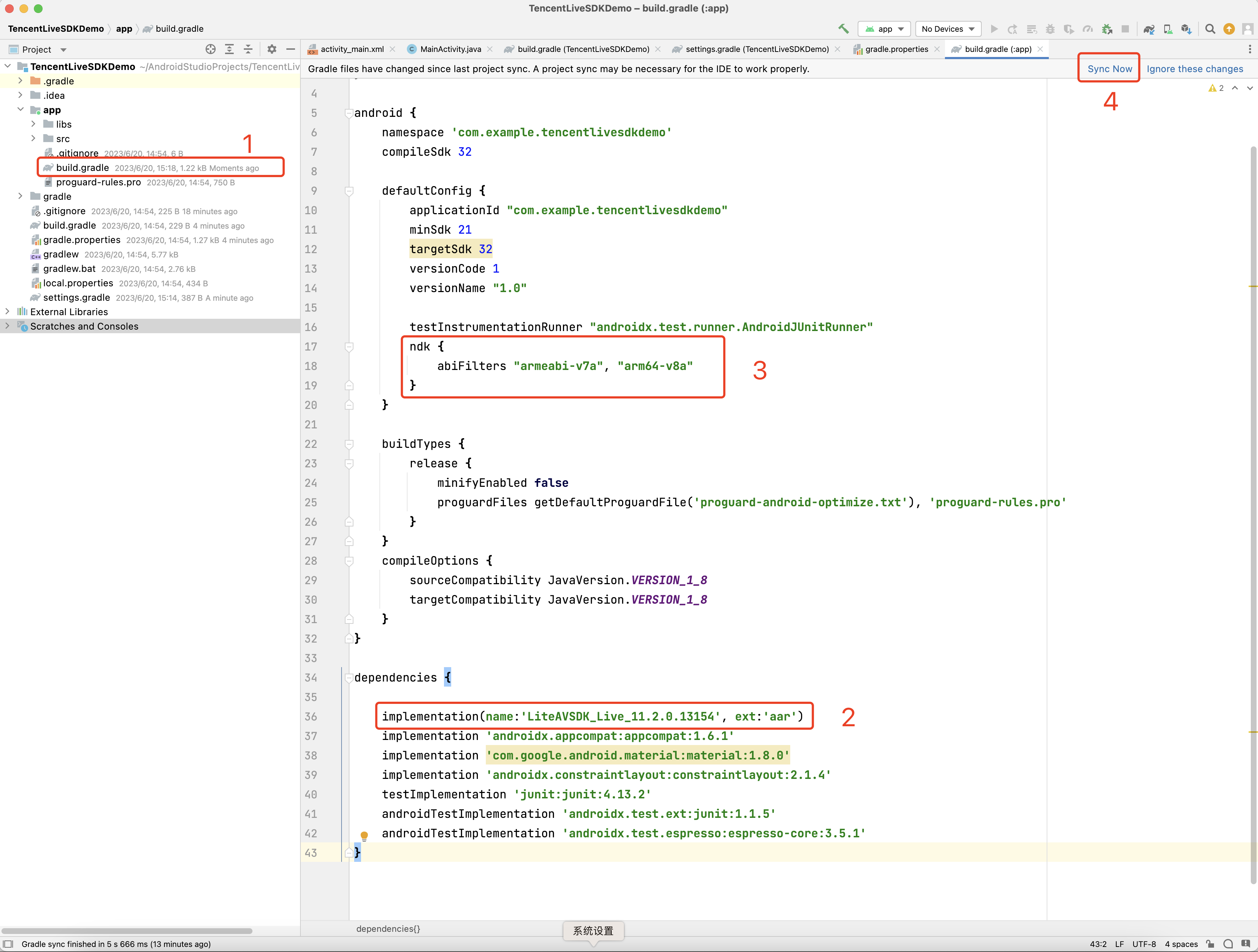Open the No Devices dropdown
Screen dimensions: 1258x952
point(947,28)
